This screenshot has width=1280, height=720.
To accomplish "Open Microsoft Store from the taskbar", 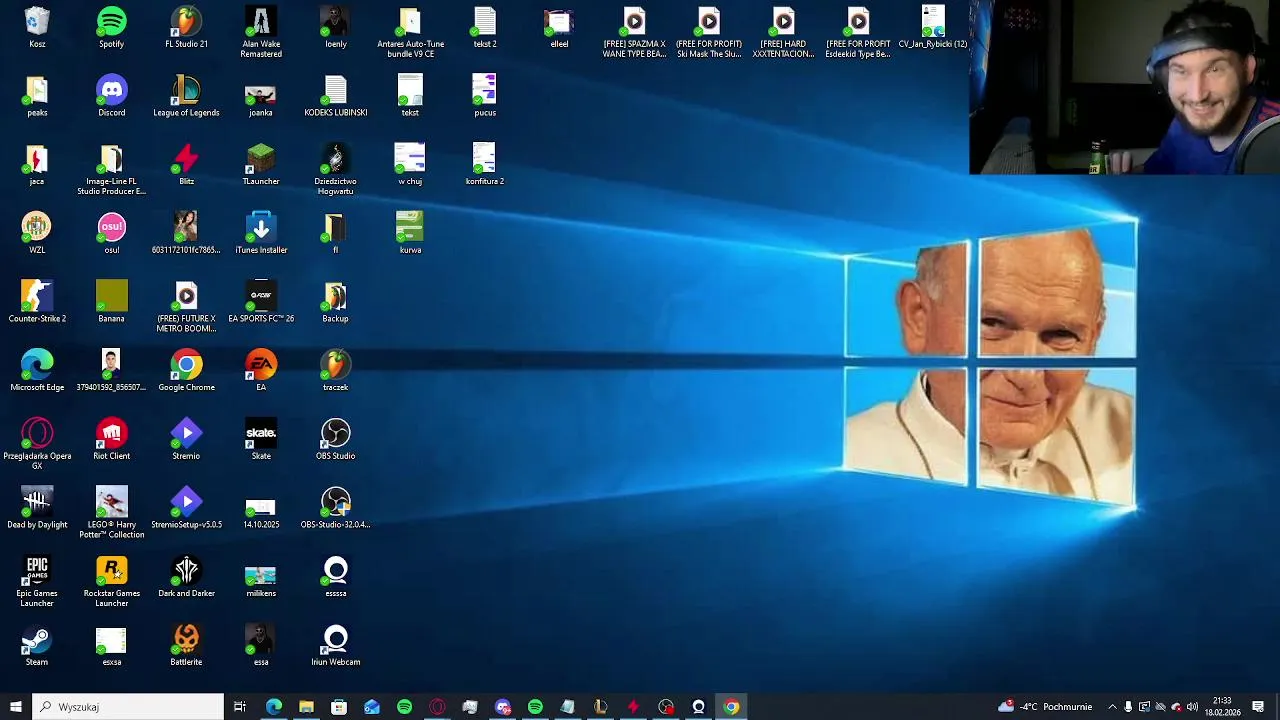I will (339, 707).
